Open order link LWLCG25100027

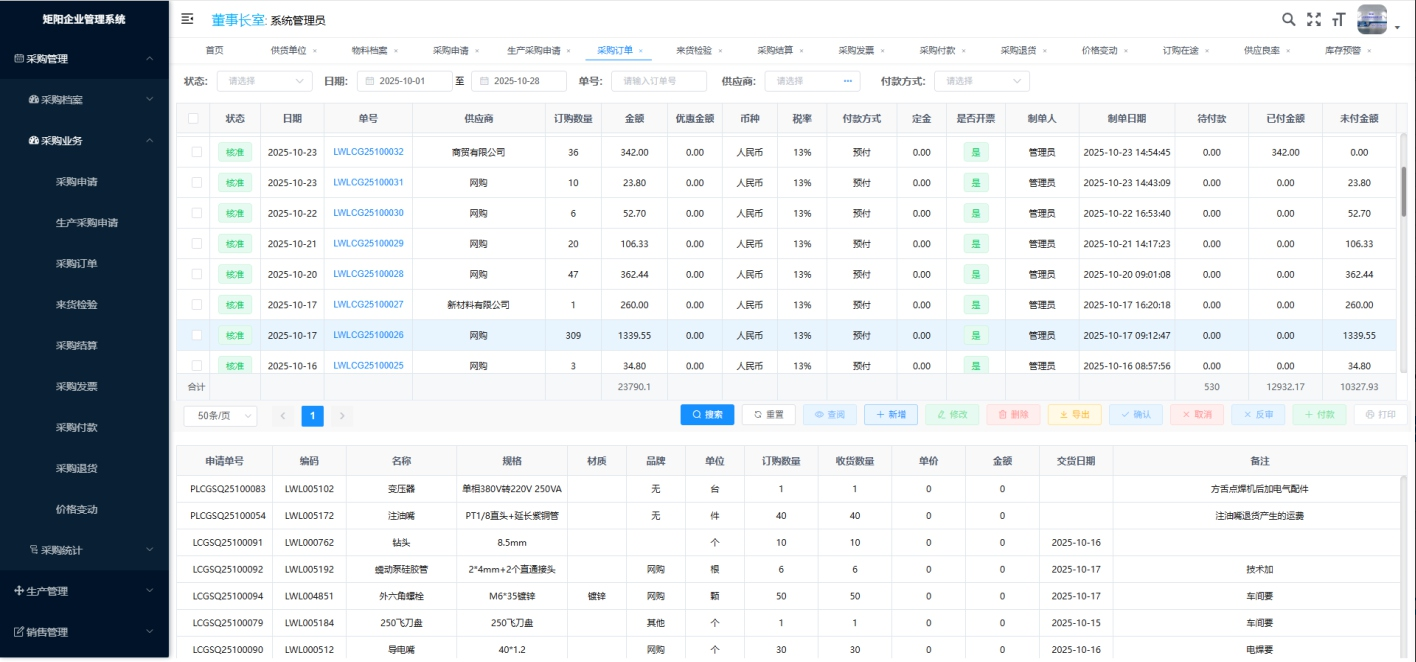[x=368, y=305]
